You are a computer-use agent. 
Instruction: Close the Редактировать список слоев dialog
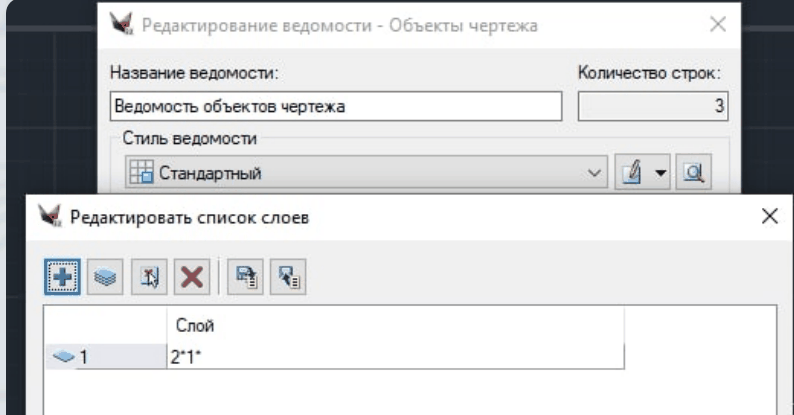click(x=769, y=217)
